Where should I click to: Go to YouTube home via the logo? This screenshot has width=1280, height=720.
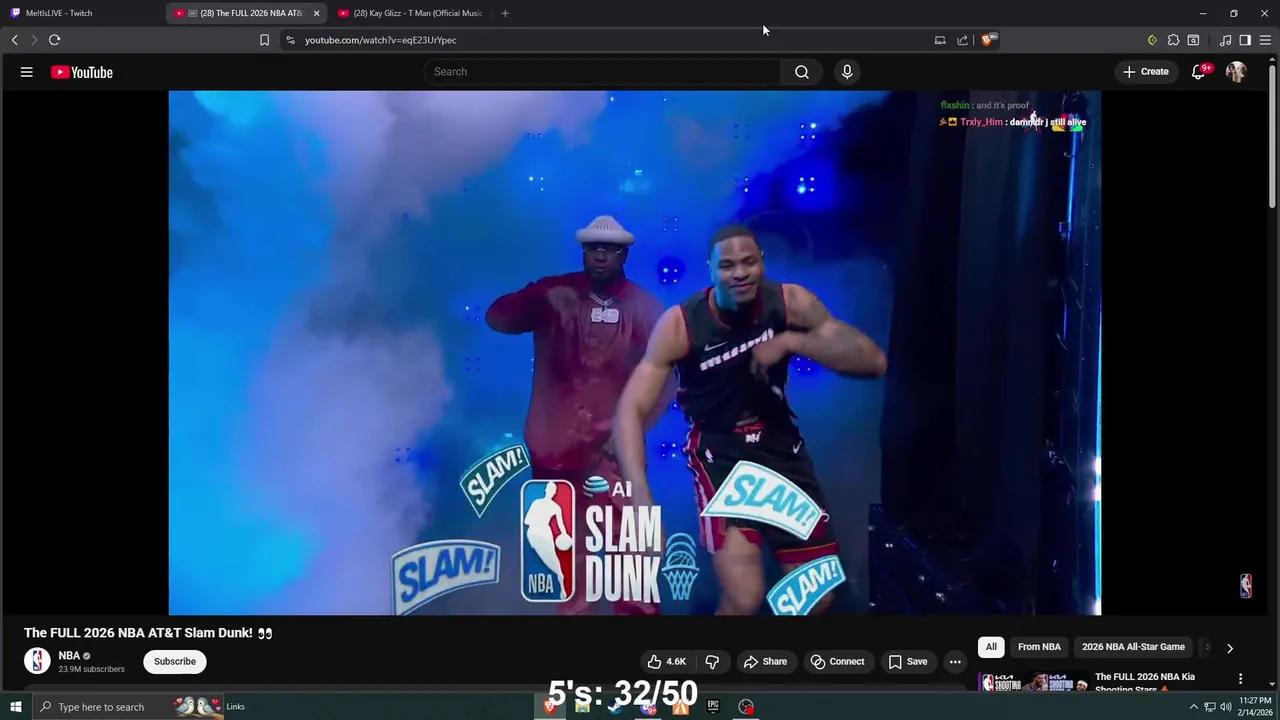pos(82,72)
